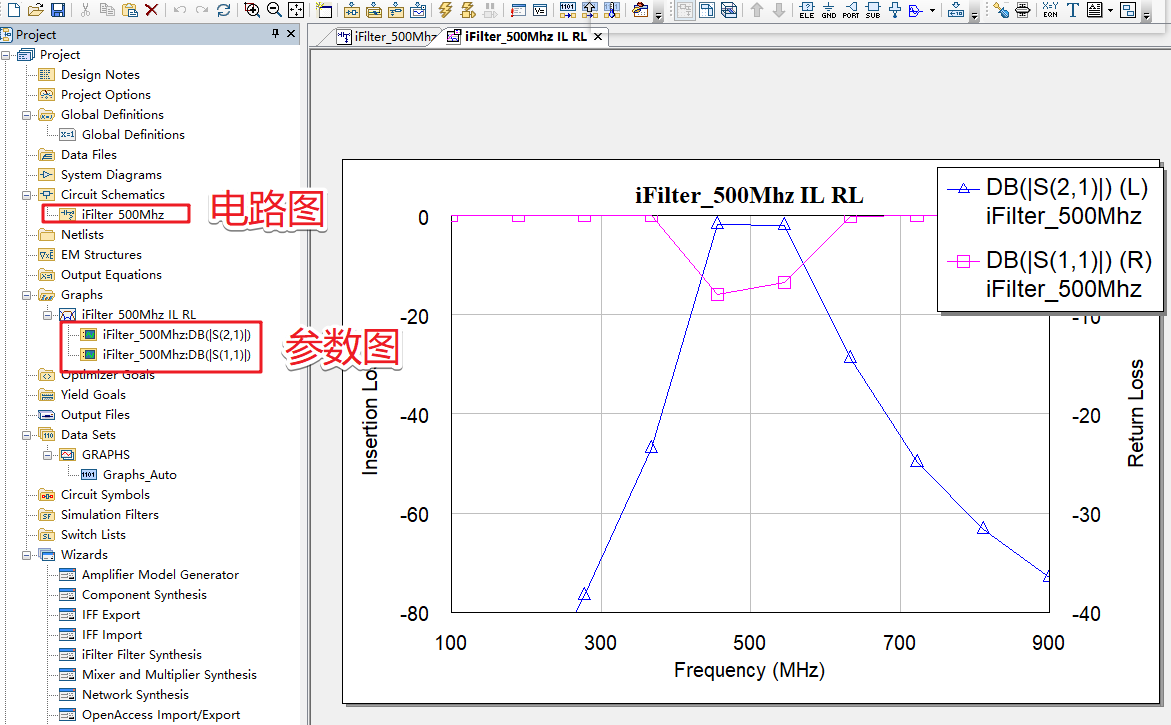Run analysis with the lightning bolt icon
This screenshot has height=725, width=1171.
click(446, 10)
